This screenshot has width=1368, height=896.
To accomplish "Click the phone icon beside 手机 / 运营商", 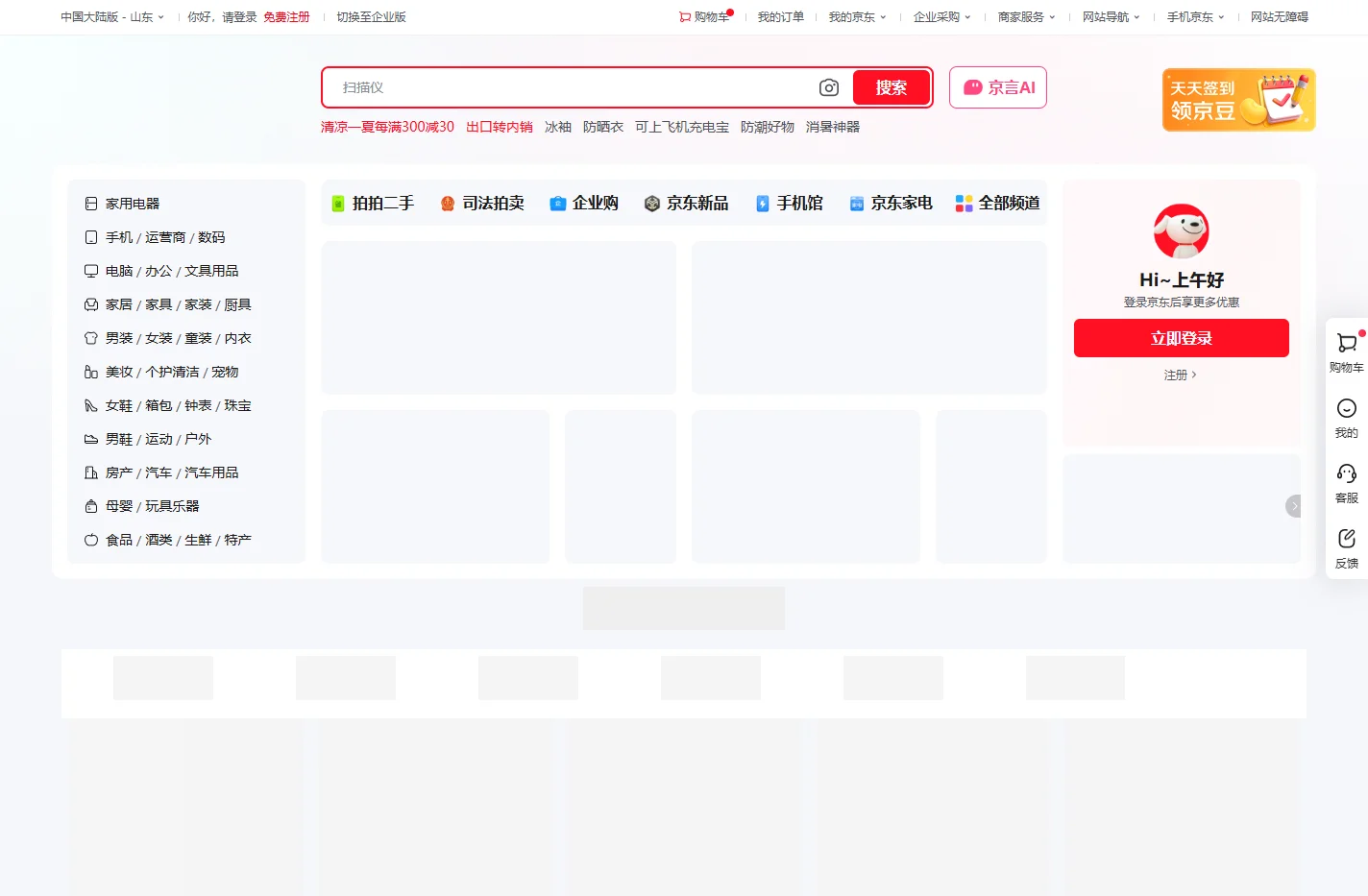I will tap(91, 237).
